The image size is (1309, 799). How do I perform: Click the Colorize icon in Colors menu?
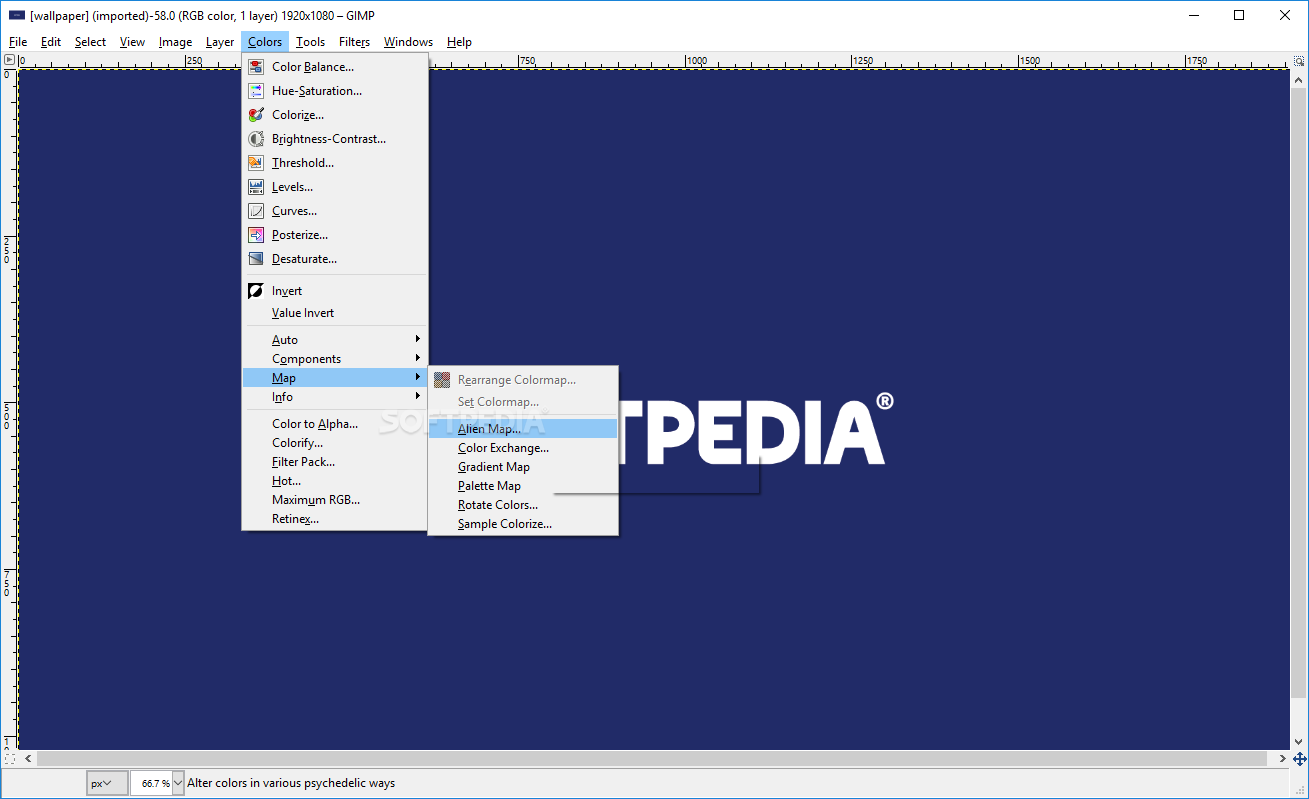click(x=256, y=115)
